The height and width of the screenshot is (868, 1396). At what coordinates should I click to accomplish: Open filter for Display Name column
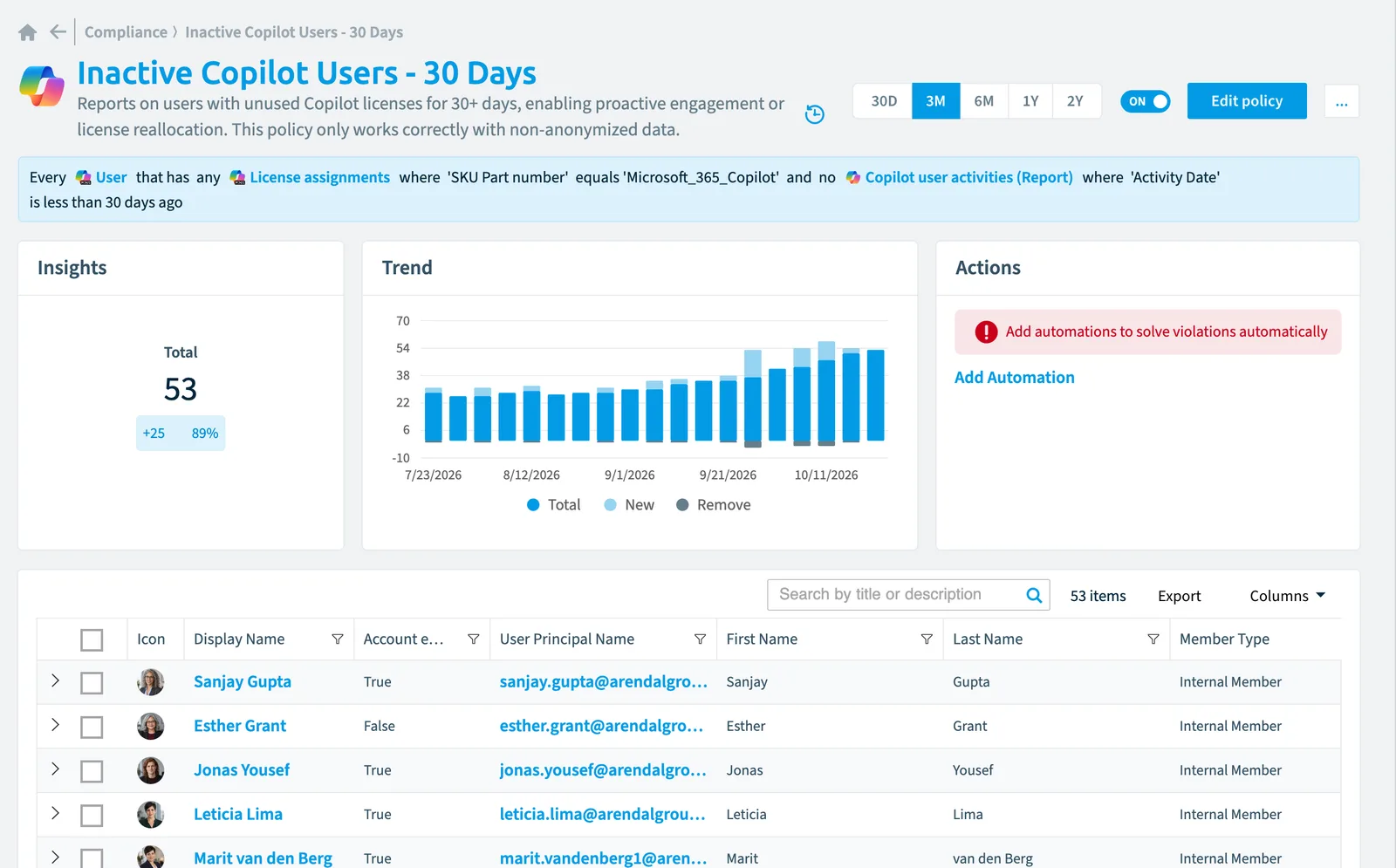(x=338, y=639)
